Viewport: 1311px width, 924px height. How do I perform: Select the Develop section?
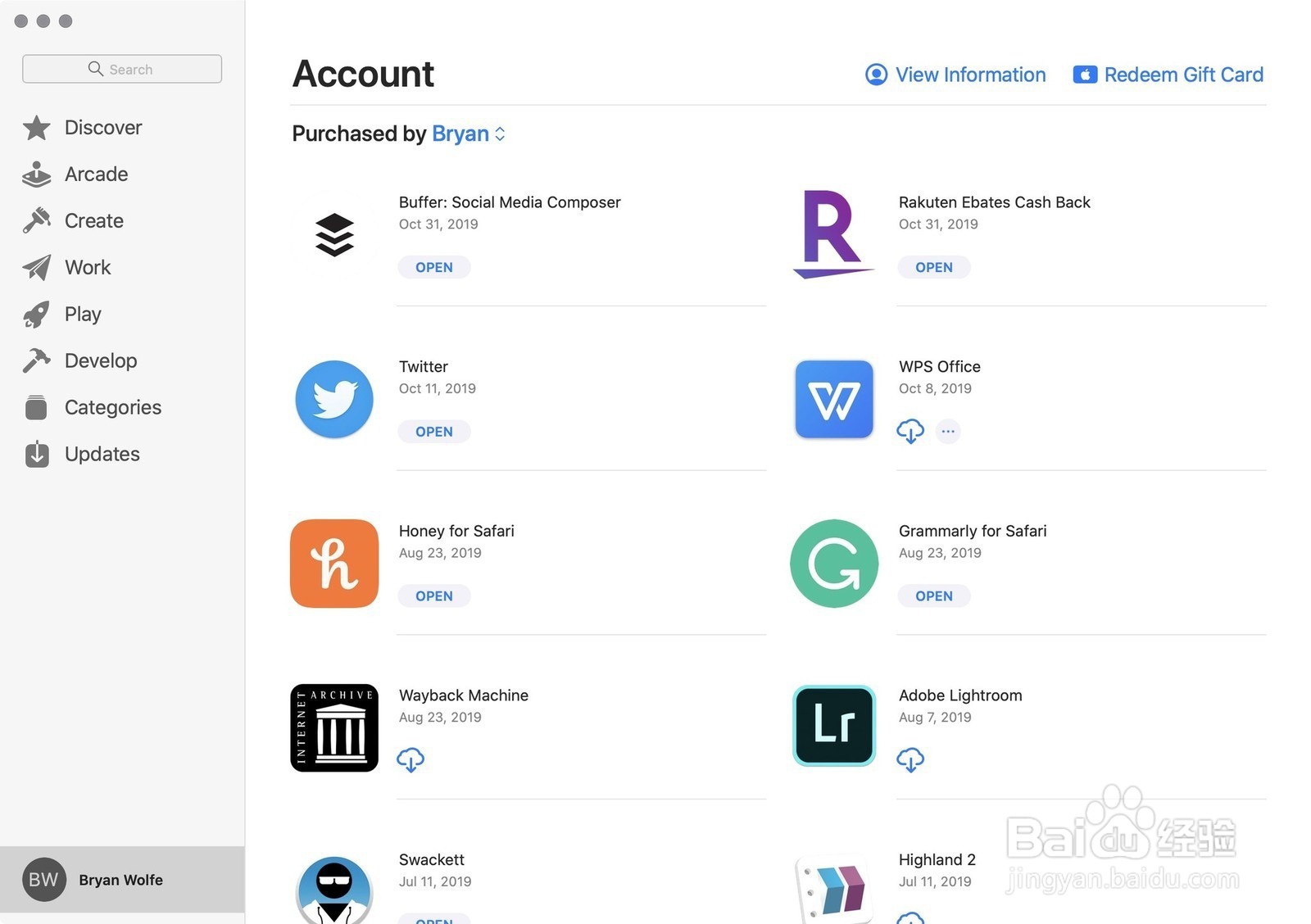pyautogui.click(x=101, y=361)
